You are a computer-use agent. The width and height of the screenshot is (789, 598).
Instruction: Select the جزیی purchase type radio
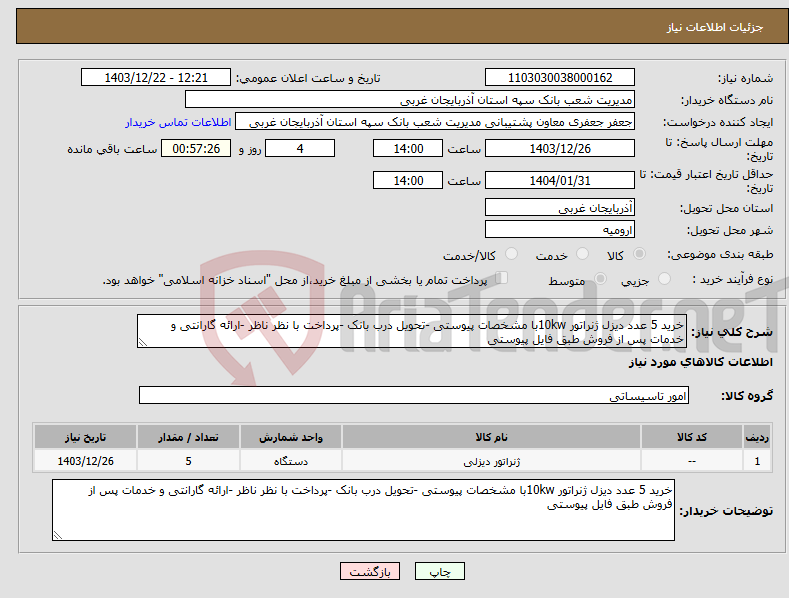[x=664, y=278]
